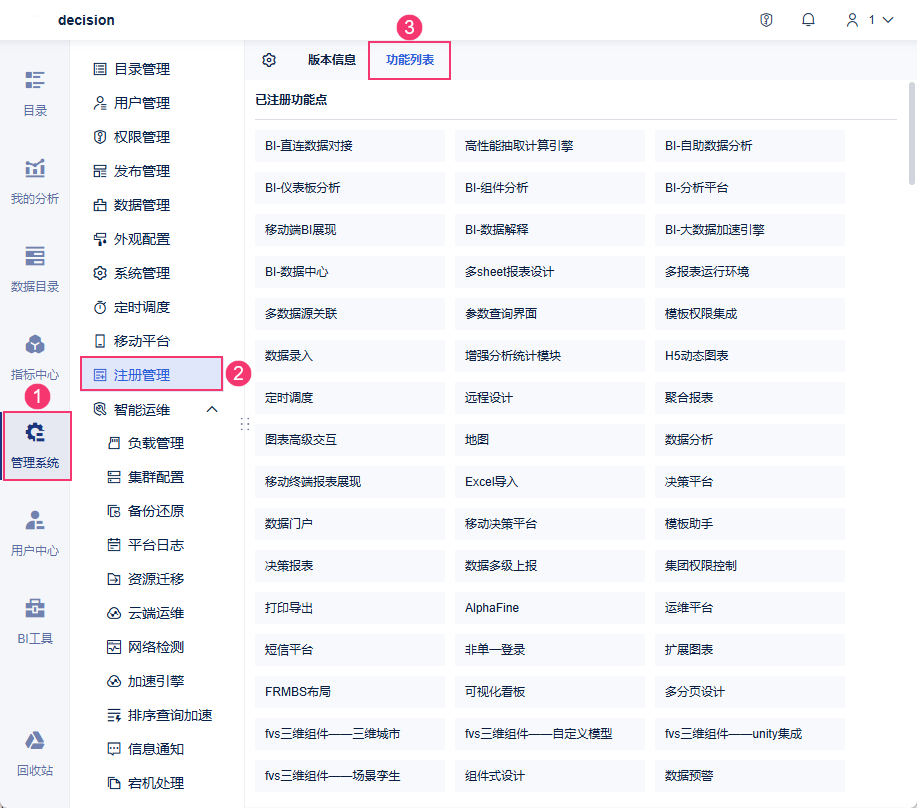
Task: Collapse the 智能运维 menu group
Action: pos(212,409)
